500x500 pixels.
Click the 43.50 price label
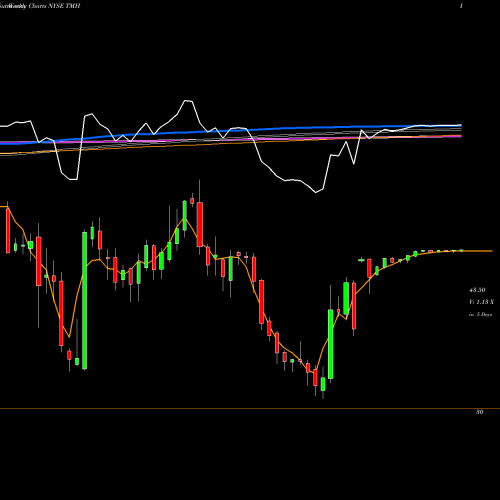pos(477,290)
